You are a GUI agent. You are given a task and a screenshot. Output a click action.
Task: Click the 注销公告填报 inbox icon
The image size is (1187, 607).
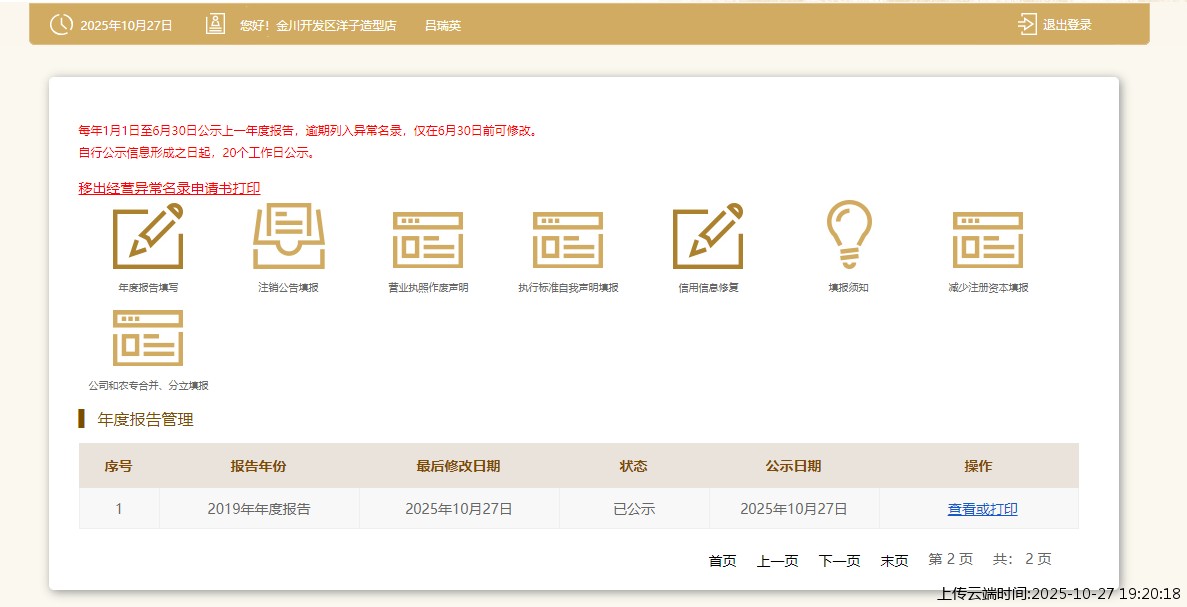[288, 237]
